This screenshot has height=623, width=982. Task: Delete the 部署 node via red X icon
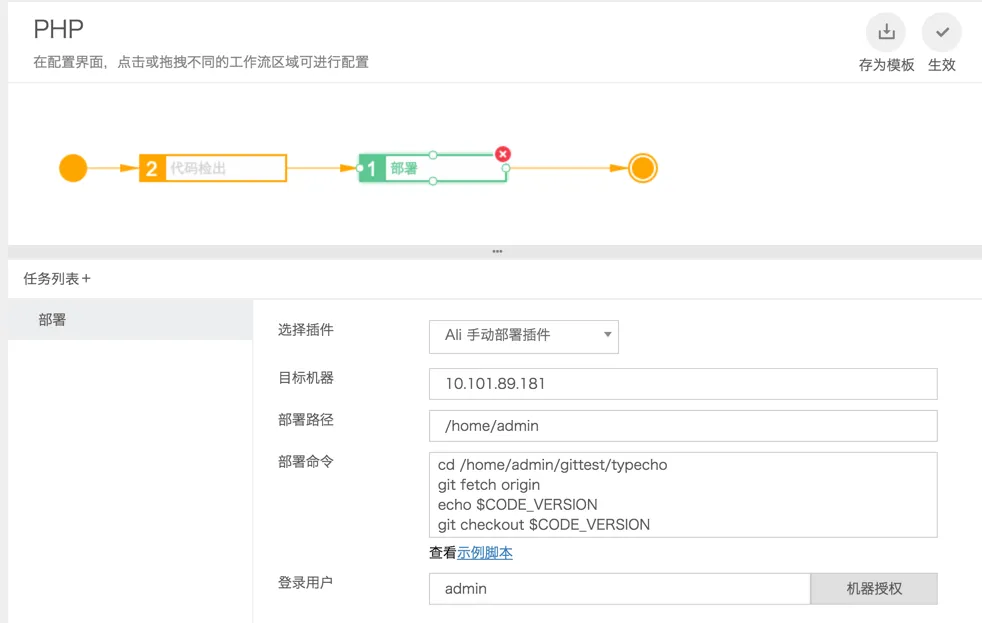pos(503,154)
